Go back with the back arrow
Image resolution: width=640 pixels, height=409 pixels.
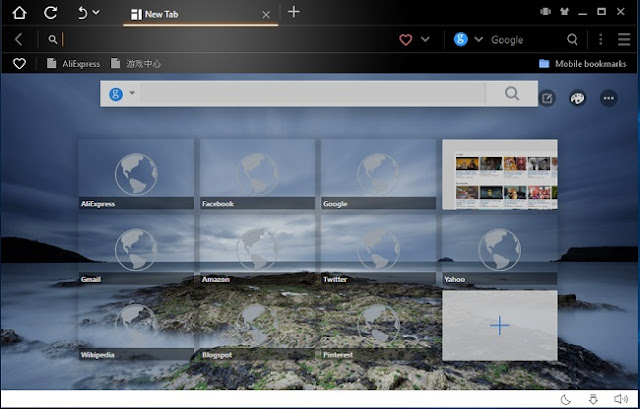18,39
